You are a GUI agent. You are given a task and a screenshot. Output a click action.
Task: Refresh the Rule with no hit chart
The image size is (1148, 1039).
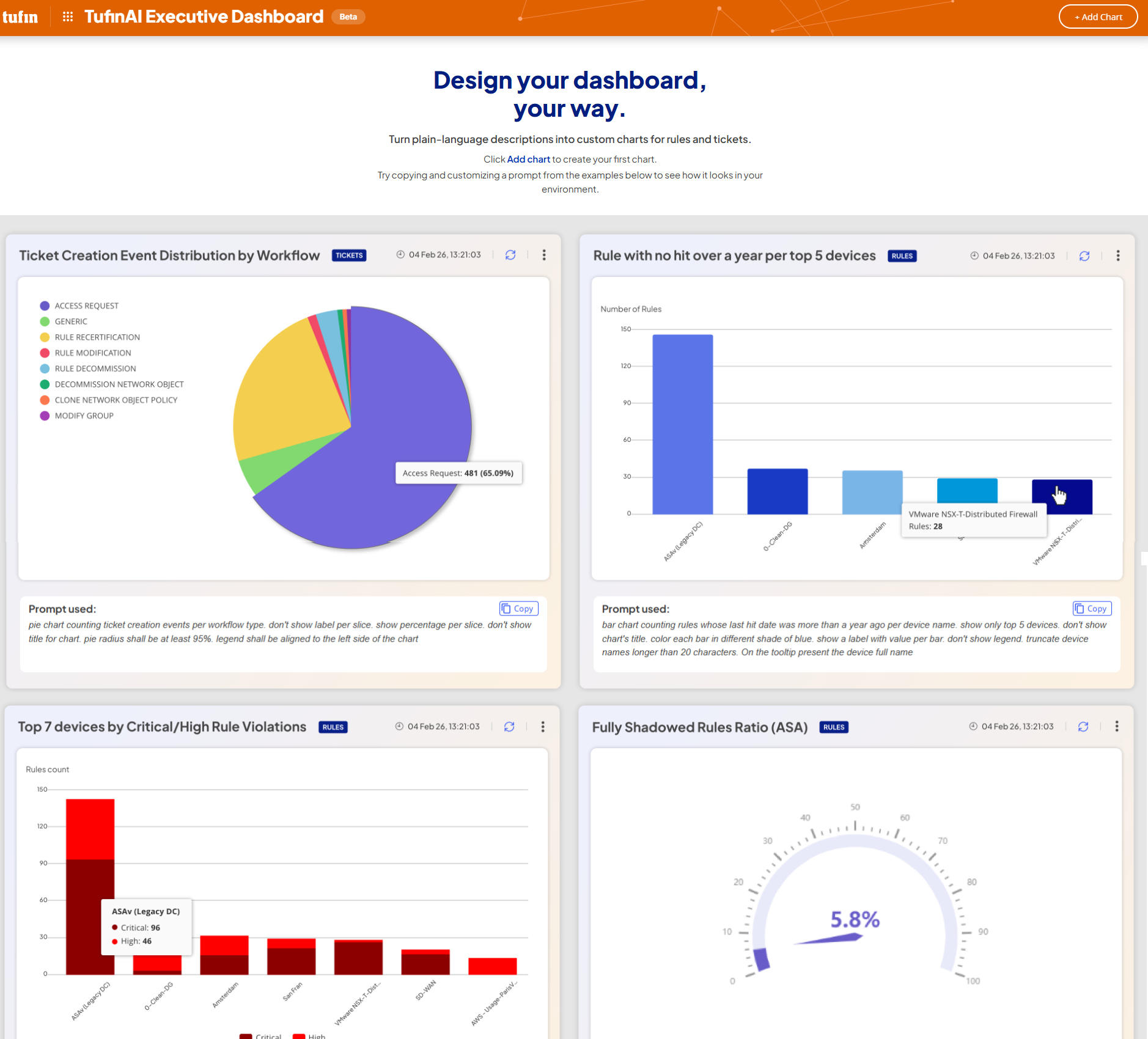pyautogui.click(x=1084, y=256)
